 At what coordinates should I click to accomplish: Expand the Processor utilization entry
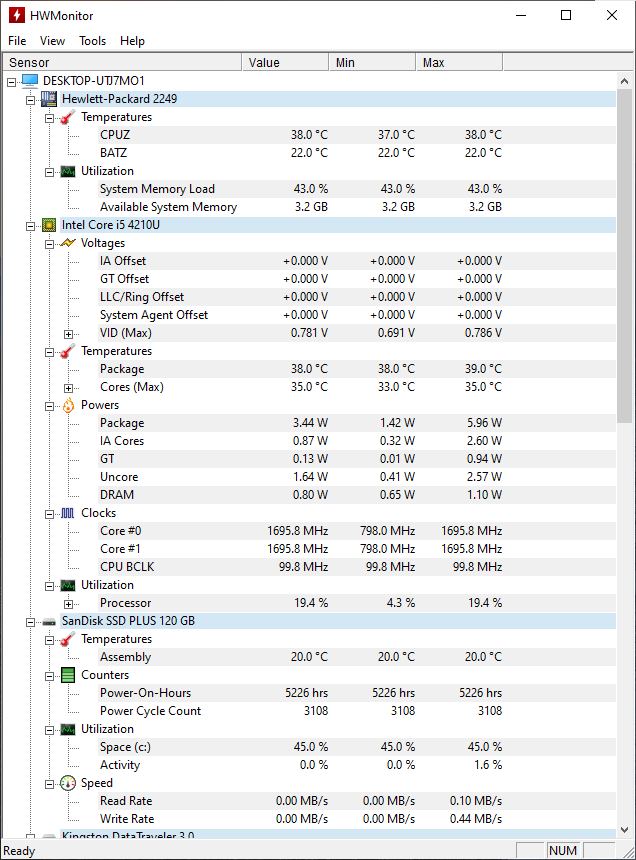68,603
